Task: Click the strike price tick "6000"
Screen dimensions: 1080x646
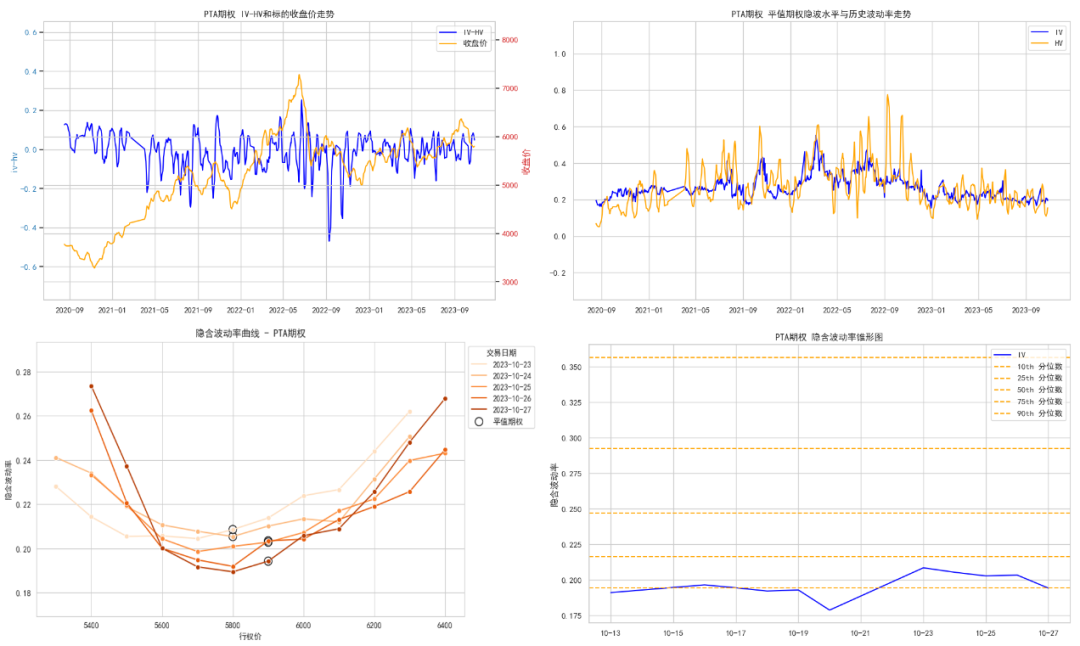Action: 303,626
